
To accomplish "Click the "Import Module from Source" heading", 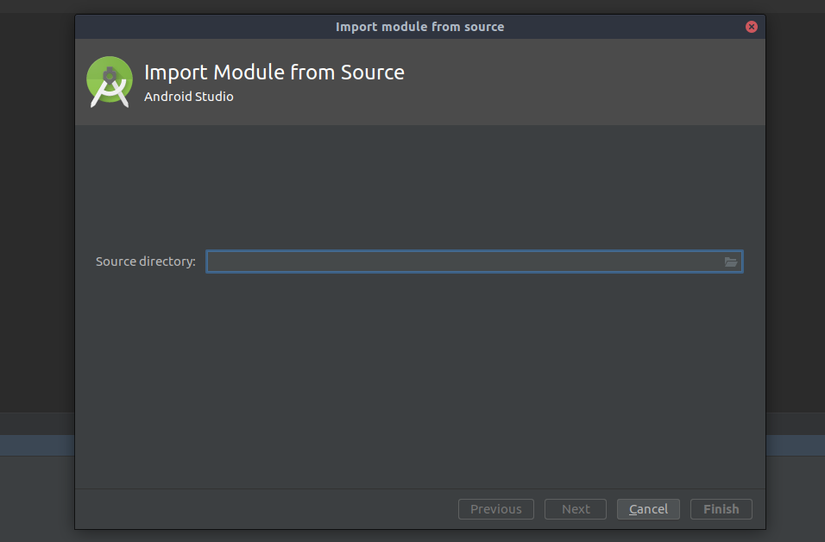I will click(x=274, y=72).
